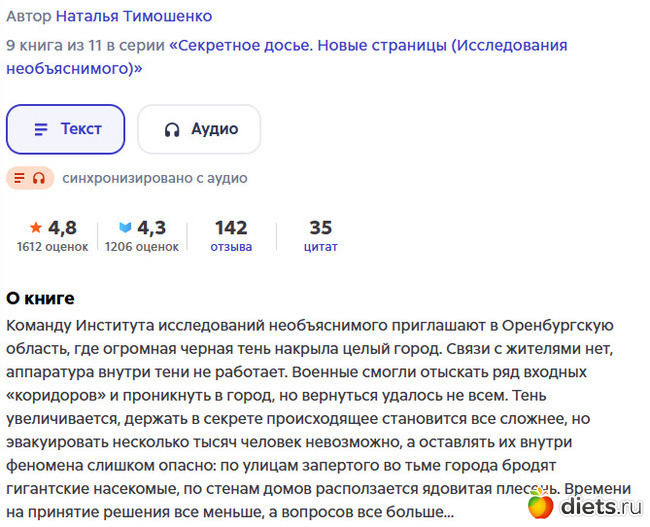Click the «синхронизировано с аудио» label
The width and height of the screenshot is (650, 527).
point(154,178)
